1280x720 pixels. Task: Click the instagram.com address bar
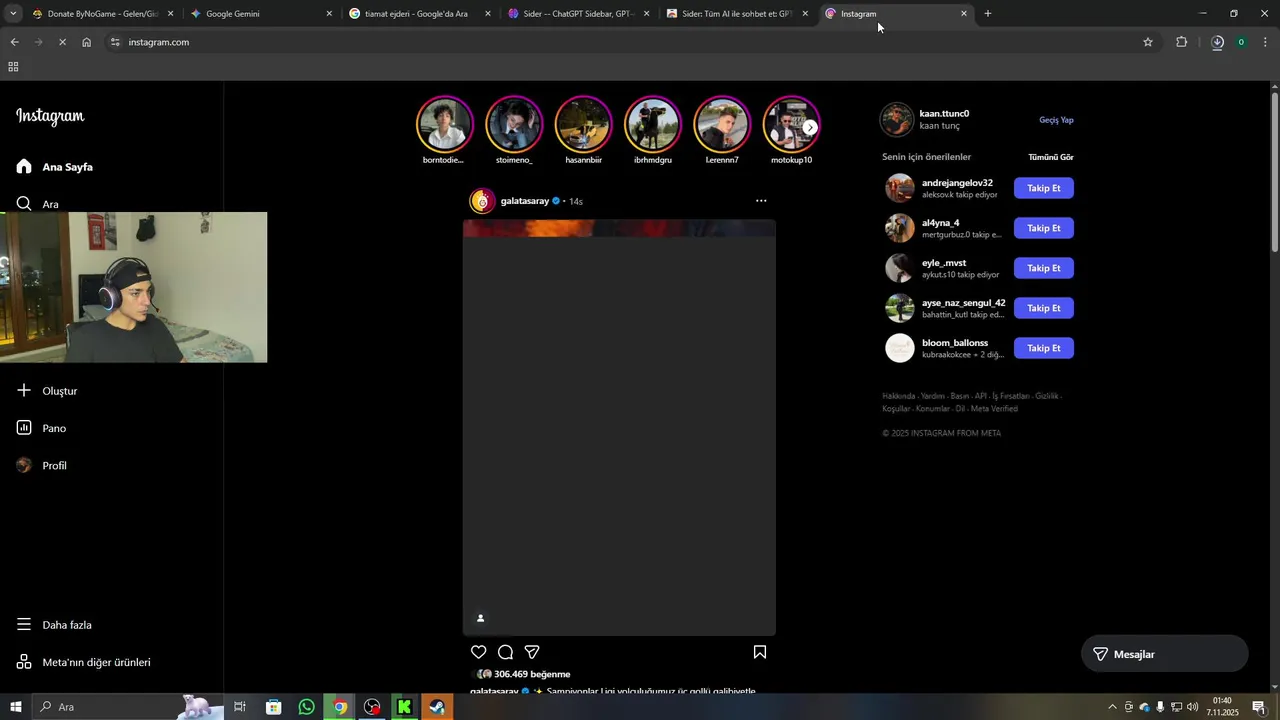[x=630, y=42]
